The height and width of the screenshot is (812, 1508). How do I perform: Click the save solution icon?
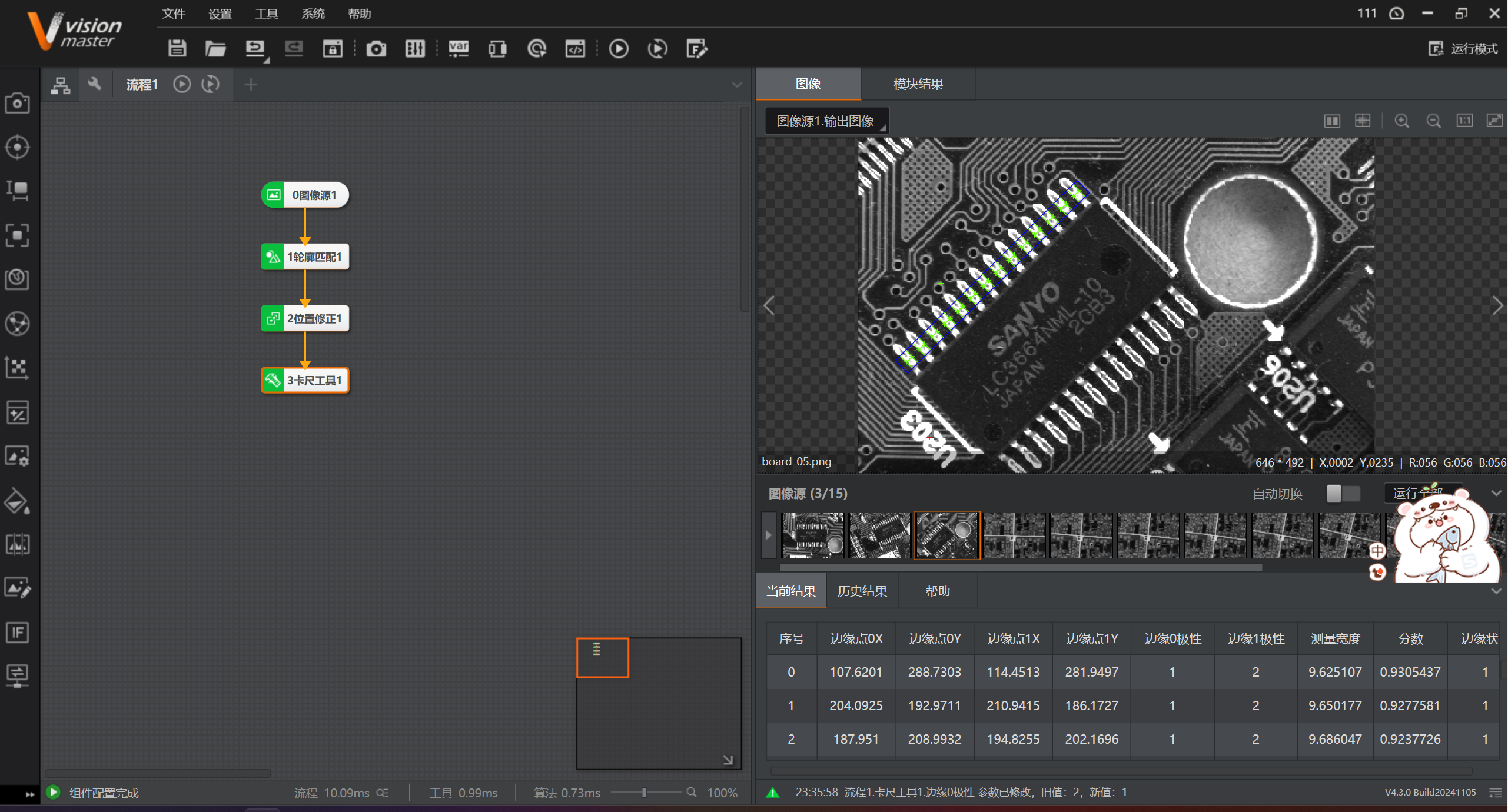click(x=177, y=48)
